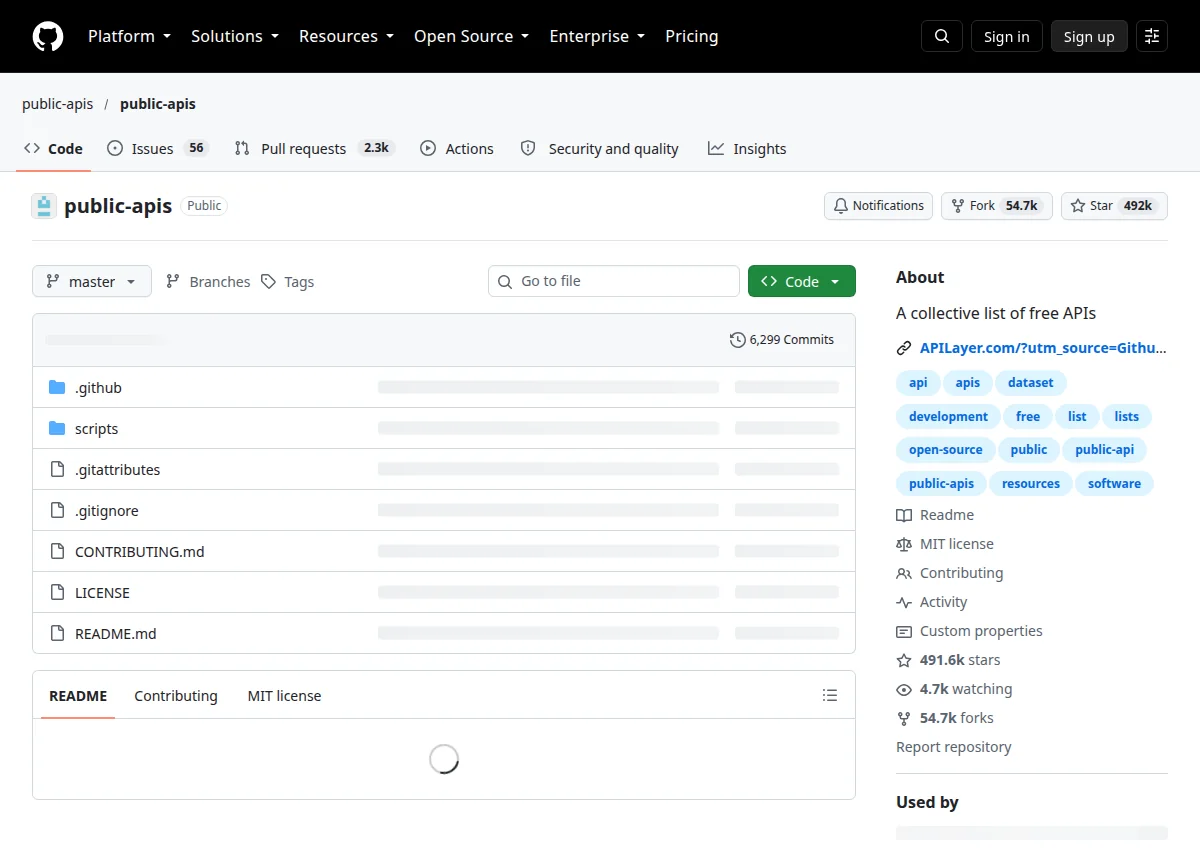
Task: Click the public-apis owner breadcrumb
Action: [58, 104]
